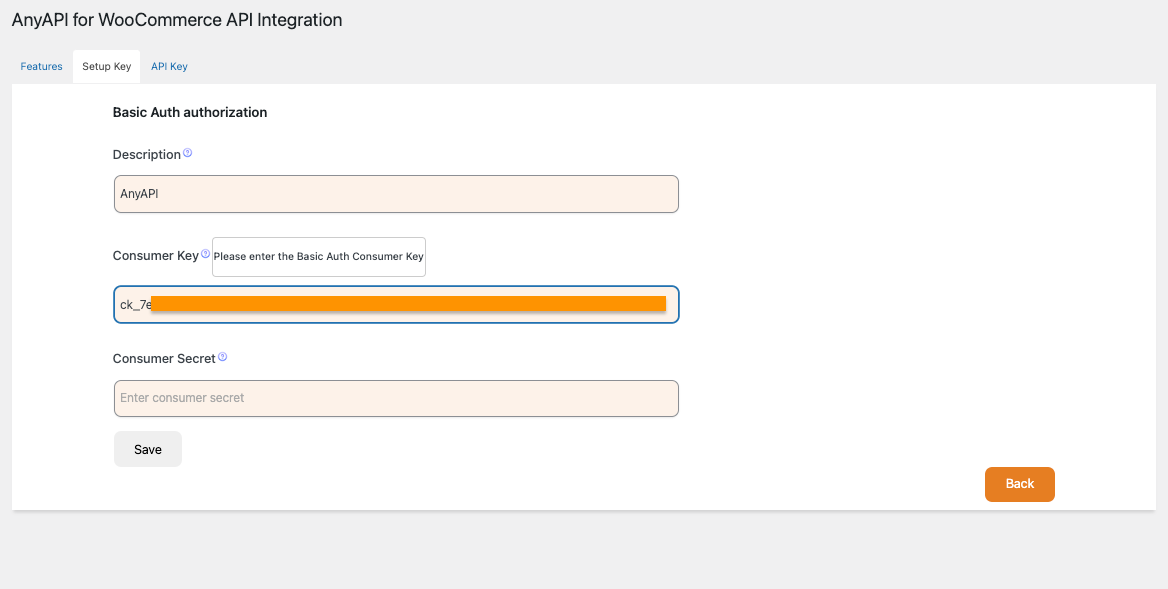Click the 'AnyAPI for WooCommerce API Integration' title

coord(177,20)
